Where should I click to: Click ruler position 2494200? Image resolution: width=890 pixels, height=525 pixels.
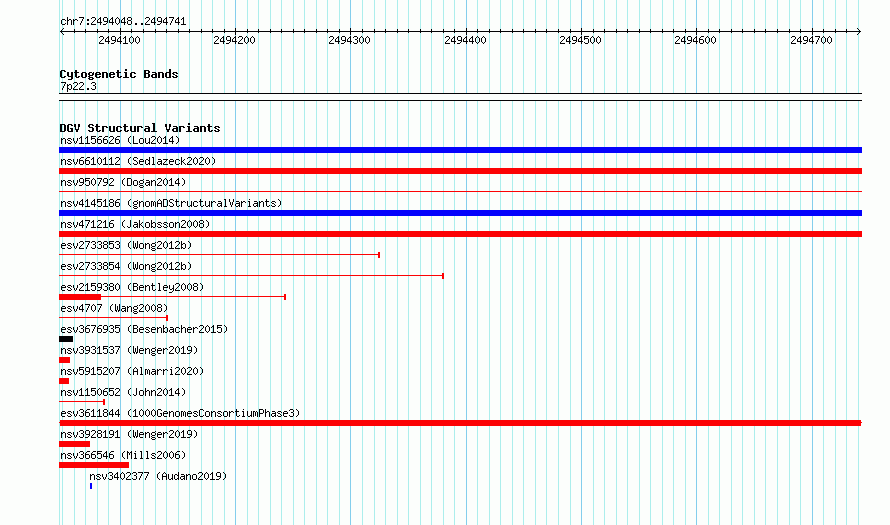pyautogui.click(x=234, y=40)
